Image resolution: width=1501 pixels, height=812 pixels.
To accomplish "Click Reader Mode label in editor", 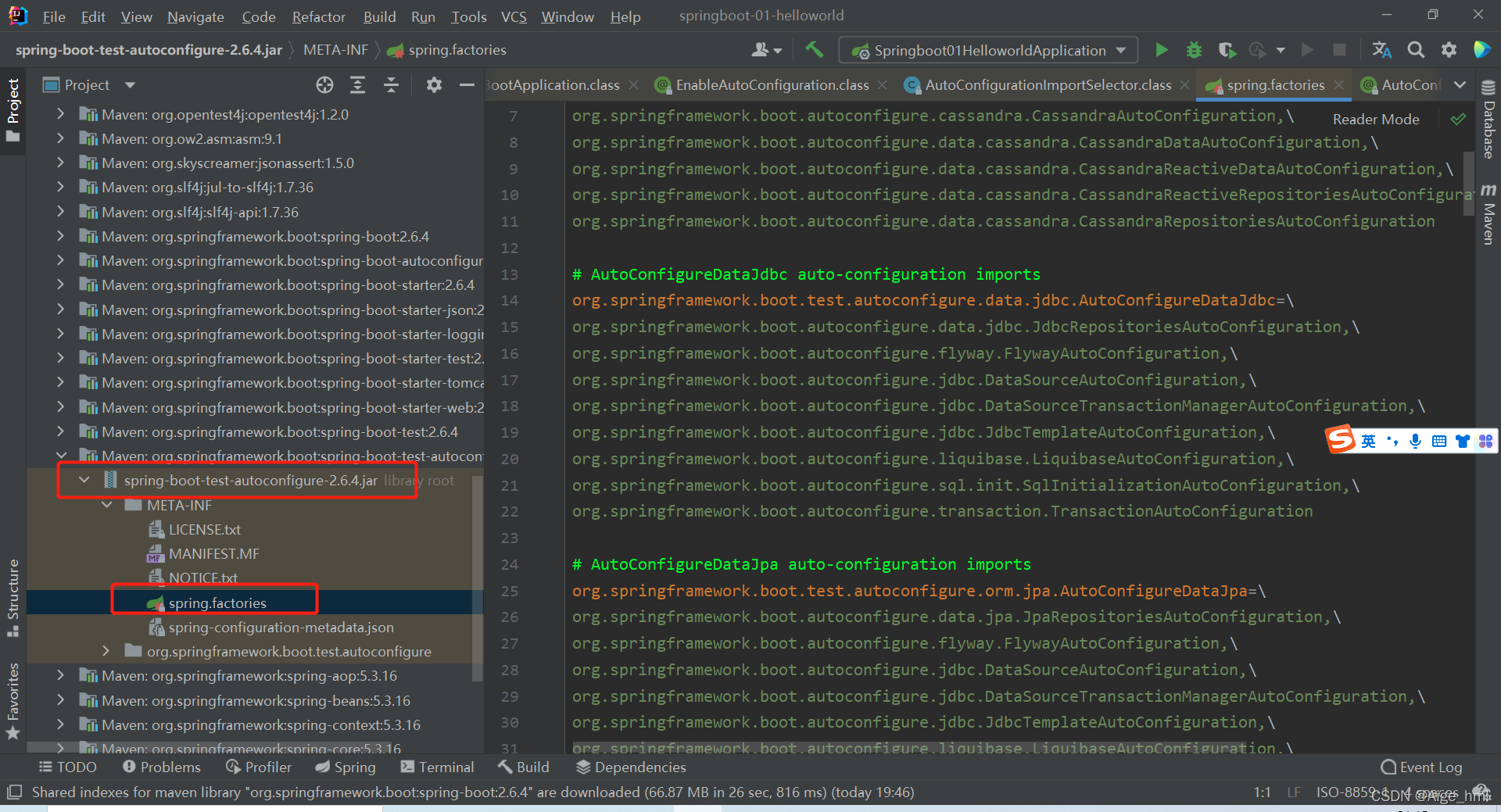I will (x=1376, y=120).
